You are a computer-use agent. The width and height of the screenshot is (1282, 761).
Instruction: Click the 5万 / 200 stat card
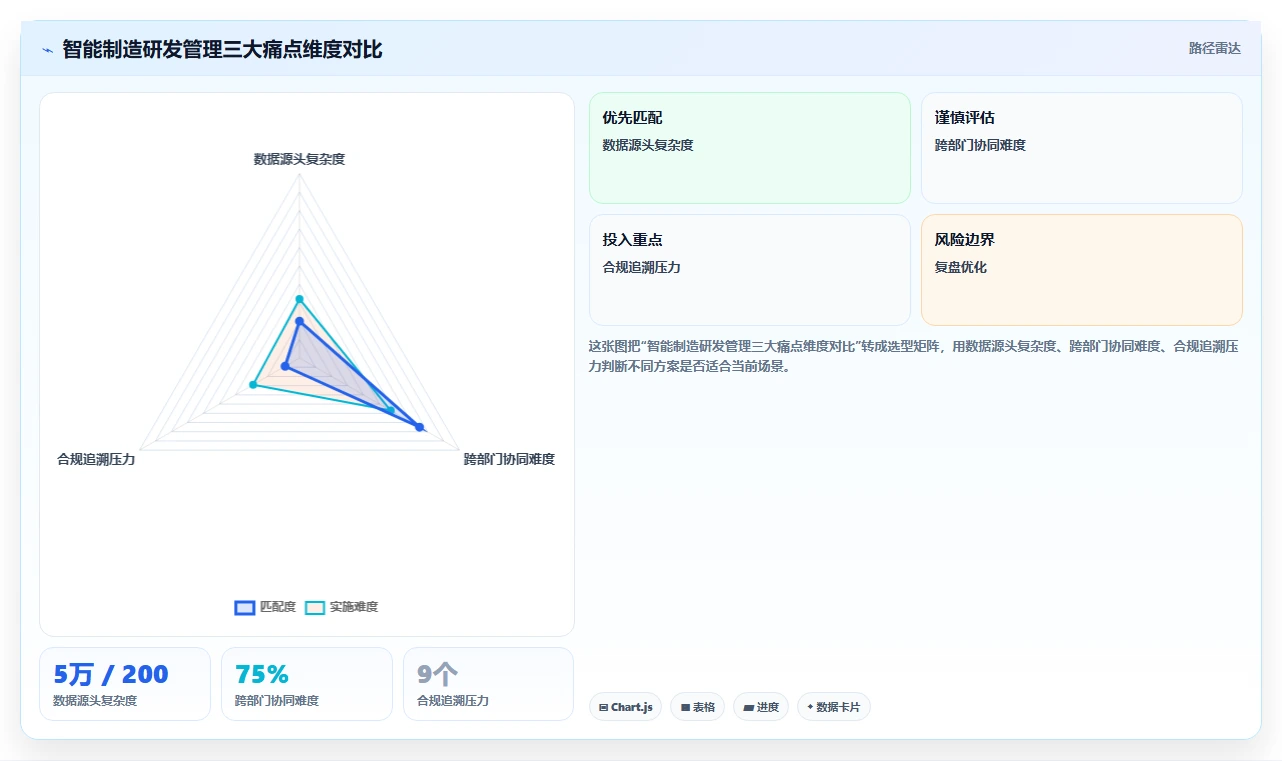(125, 684)
